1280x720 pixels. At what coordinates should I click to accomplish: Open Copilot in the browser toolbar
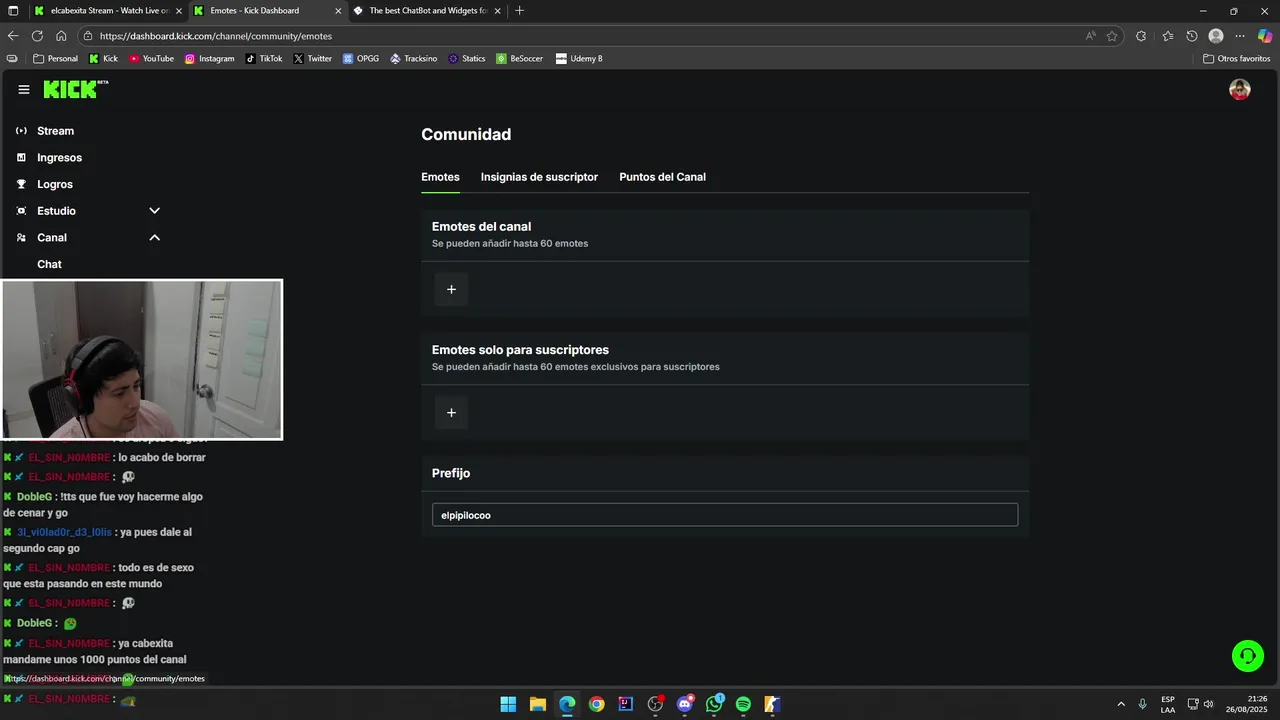tap(1265, 36)
